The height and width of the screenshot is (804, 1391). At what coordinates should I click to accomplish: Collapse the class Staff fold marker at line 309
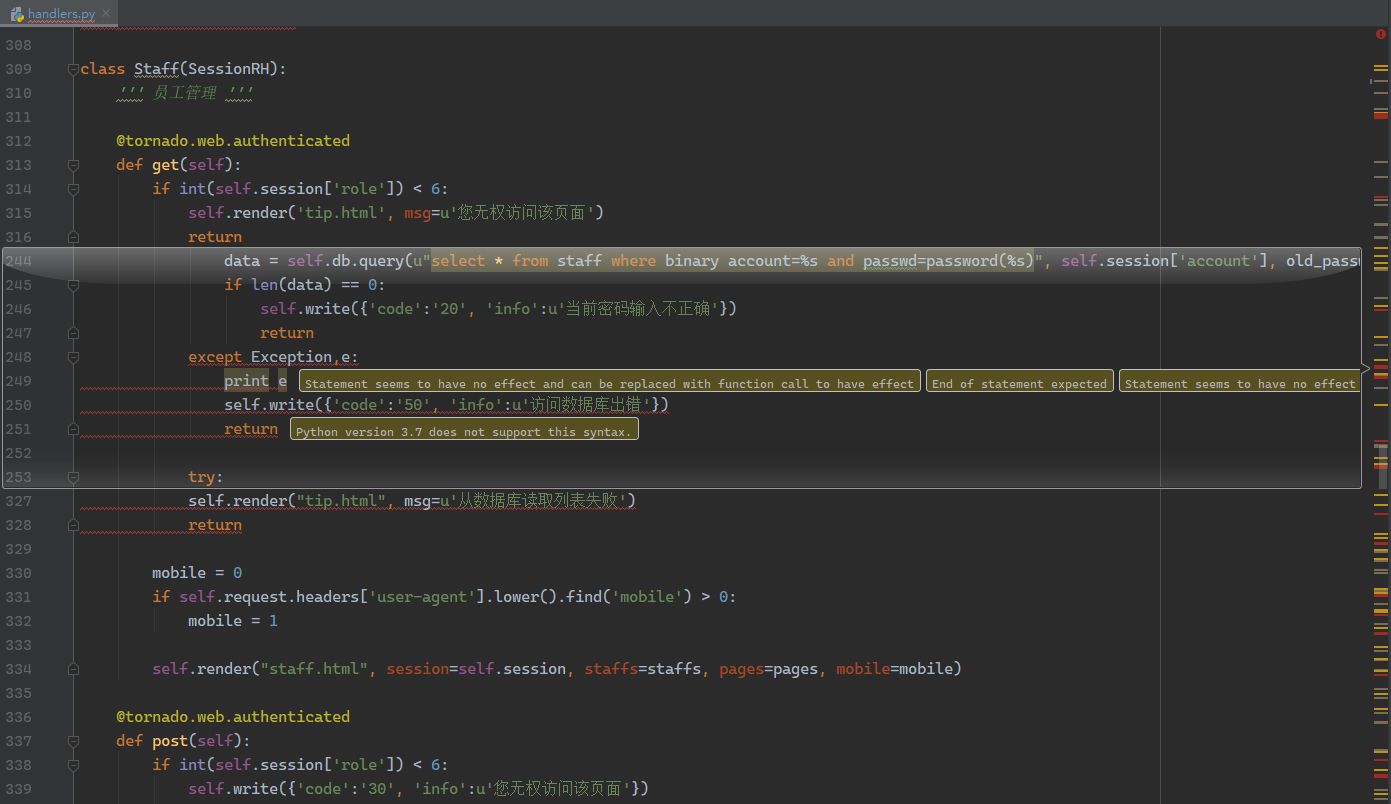tap(73, 69)
